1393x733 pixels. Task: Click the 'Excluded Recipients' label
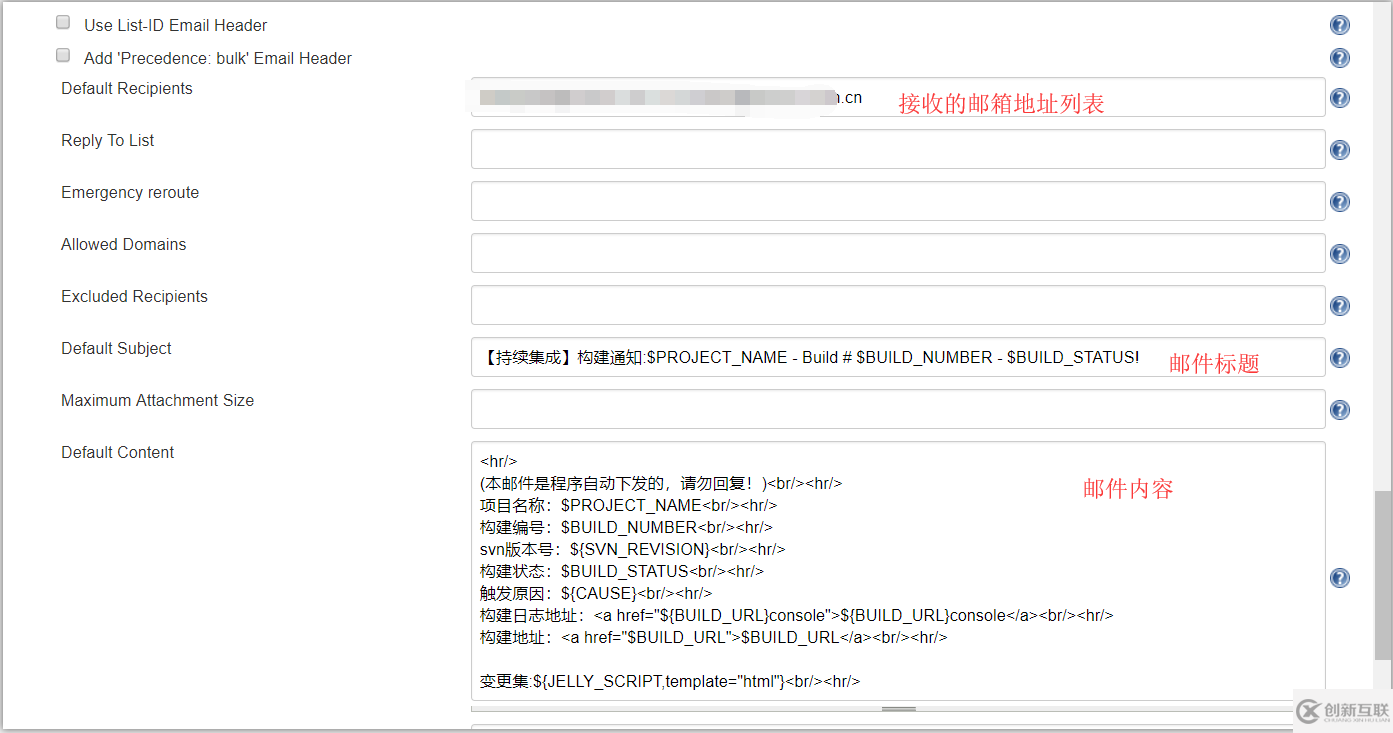point(135,296)
